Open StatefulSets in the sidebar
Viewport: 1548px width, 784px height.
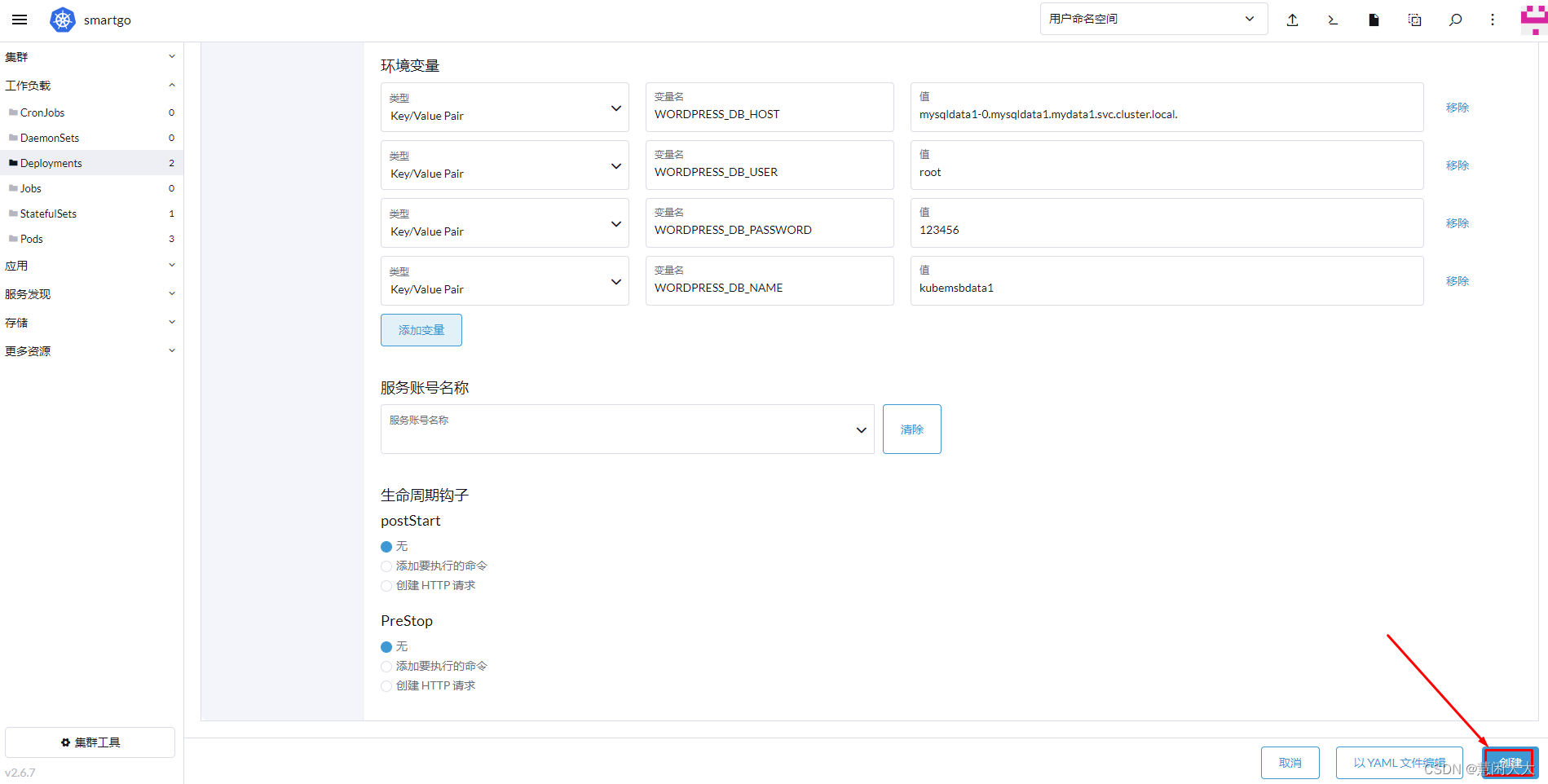(91, 214)
